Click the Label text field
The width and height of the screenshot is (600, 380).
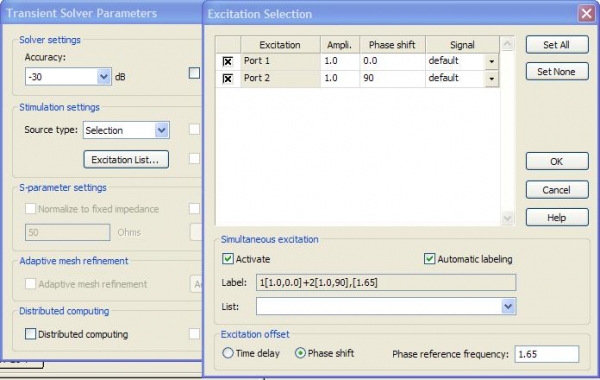coord(386,282)
